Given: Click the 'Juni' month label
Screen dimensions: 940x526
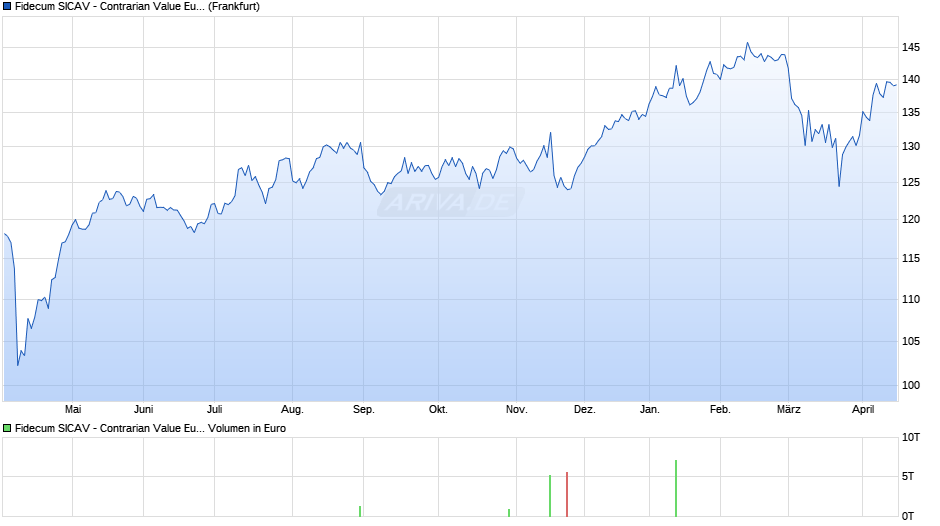Looking at the screenshot, I should pyautogui.click(x=143, y=409).
